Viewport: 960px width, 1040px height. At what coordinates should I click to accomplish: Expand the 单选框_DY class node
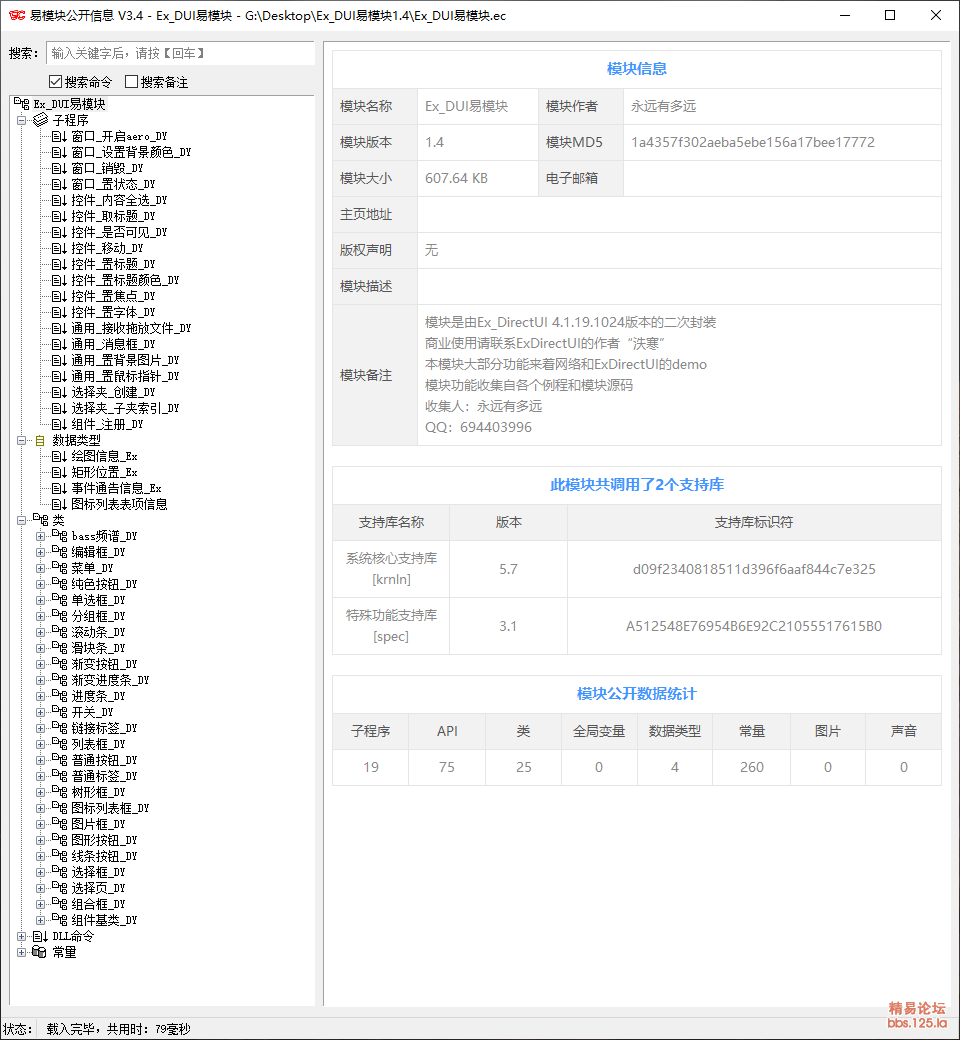(x=40, y=600)
